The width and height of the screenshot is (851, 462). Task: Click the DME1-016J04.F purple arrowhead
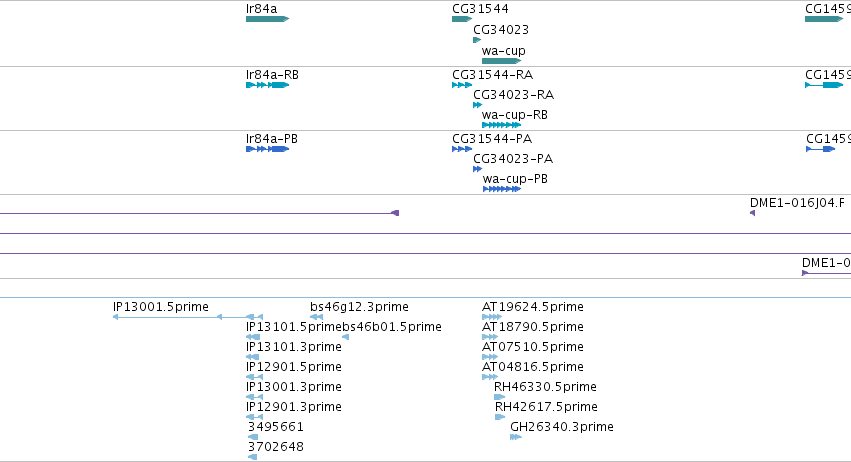[x=752, y=213]
